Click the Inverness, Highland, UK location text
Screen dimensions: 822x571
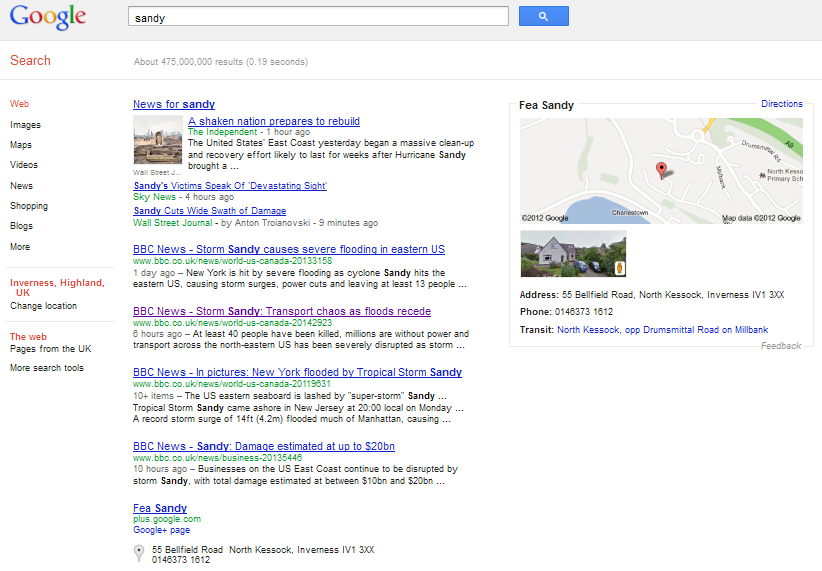(x=57, y=287)
